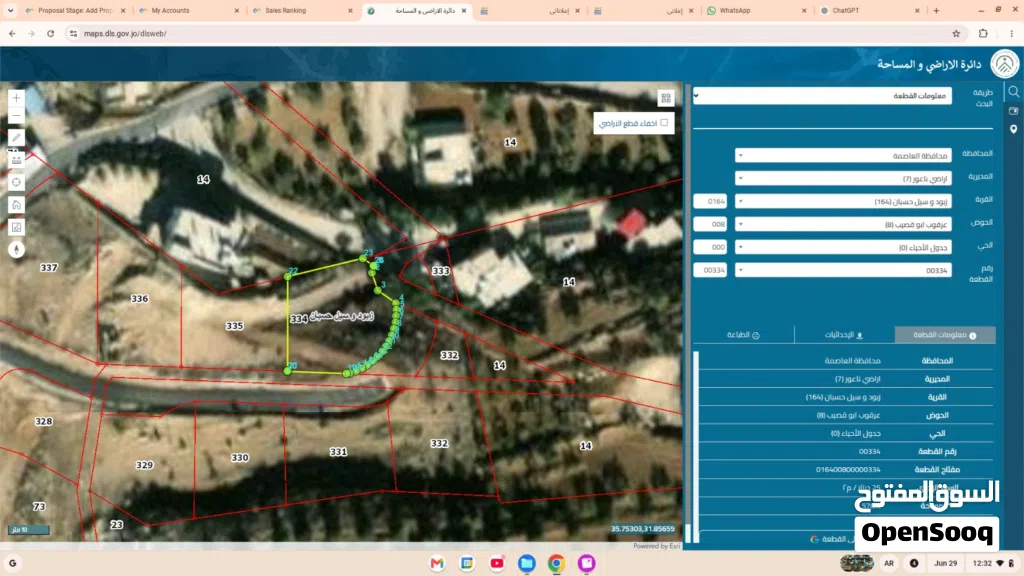The width and height of the screenshot is (1024, 576).
Task: Open the distance measurement ruler tool
Action: (x=16, y=160)
